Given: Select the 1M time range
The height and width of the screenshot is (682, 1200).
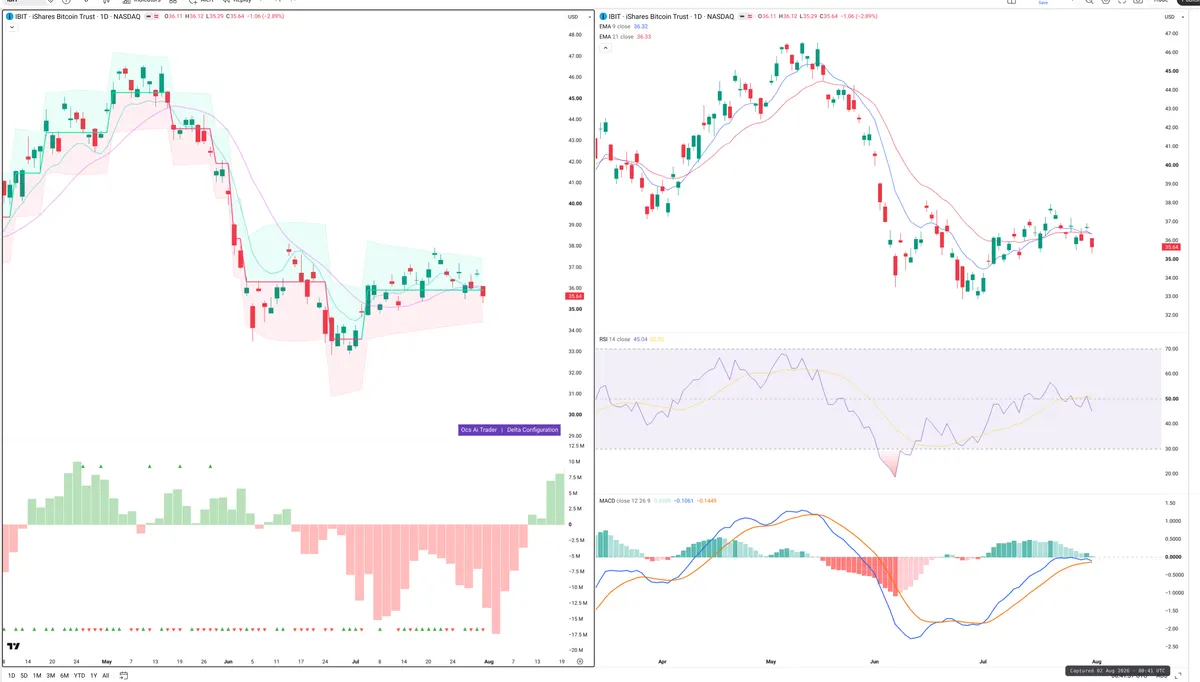Looking at the screenshot, I should [37, 676].
